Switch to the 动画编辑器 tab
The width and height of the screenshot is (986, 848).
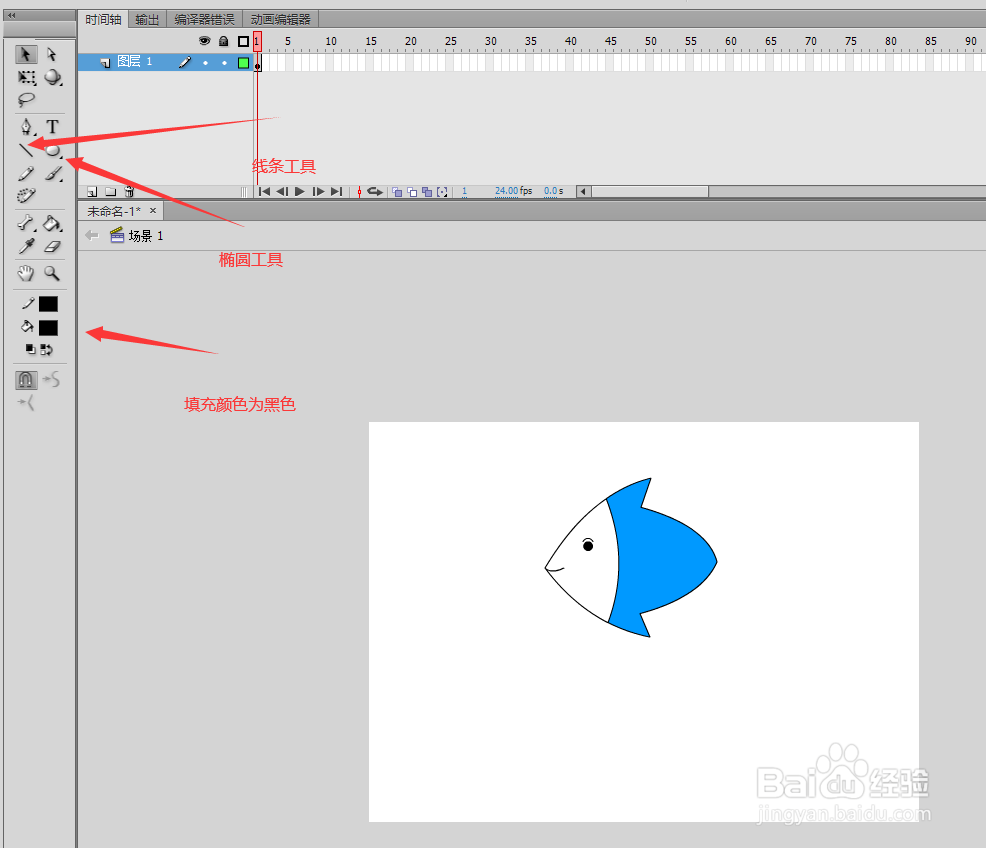[280, 18]
